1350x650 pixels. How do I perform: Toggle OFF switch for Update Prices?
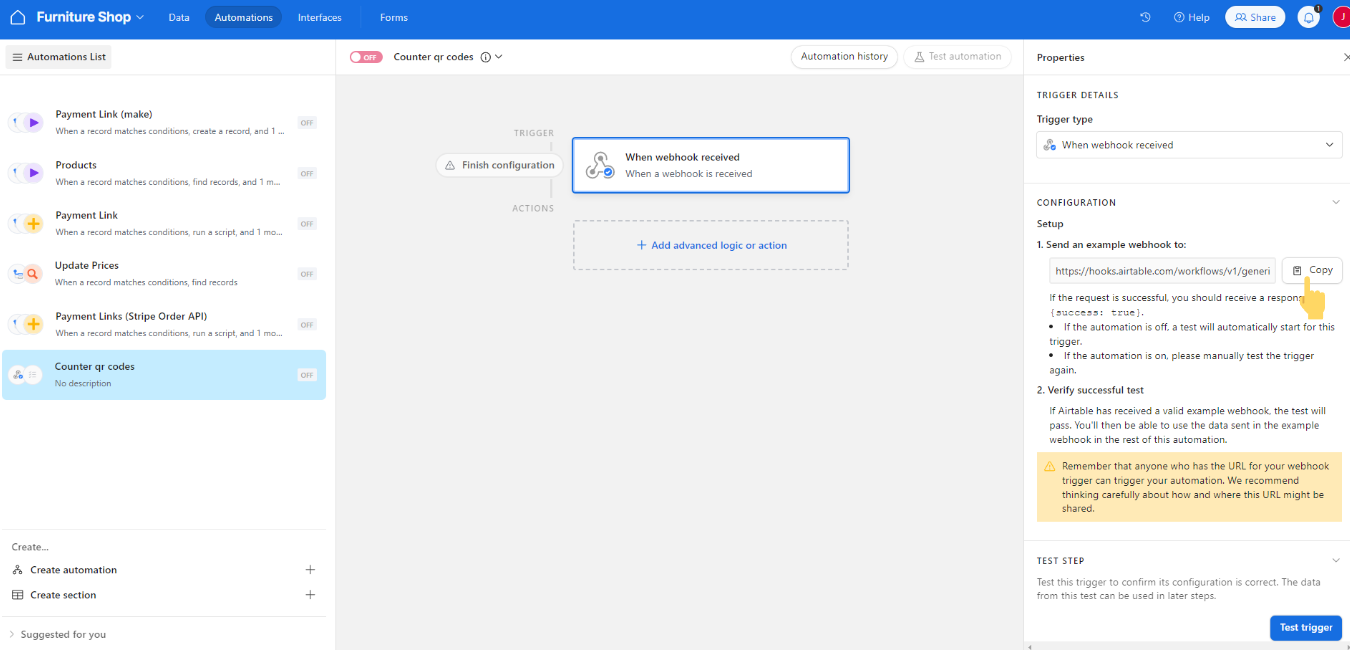307,274
